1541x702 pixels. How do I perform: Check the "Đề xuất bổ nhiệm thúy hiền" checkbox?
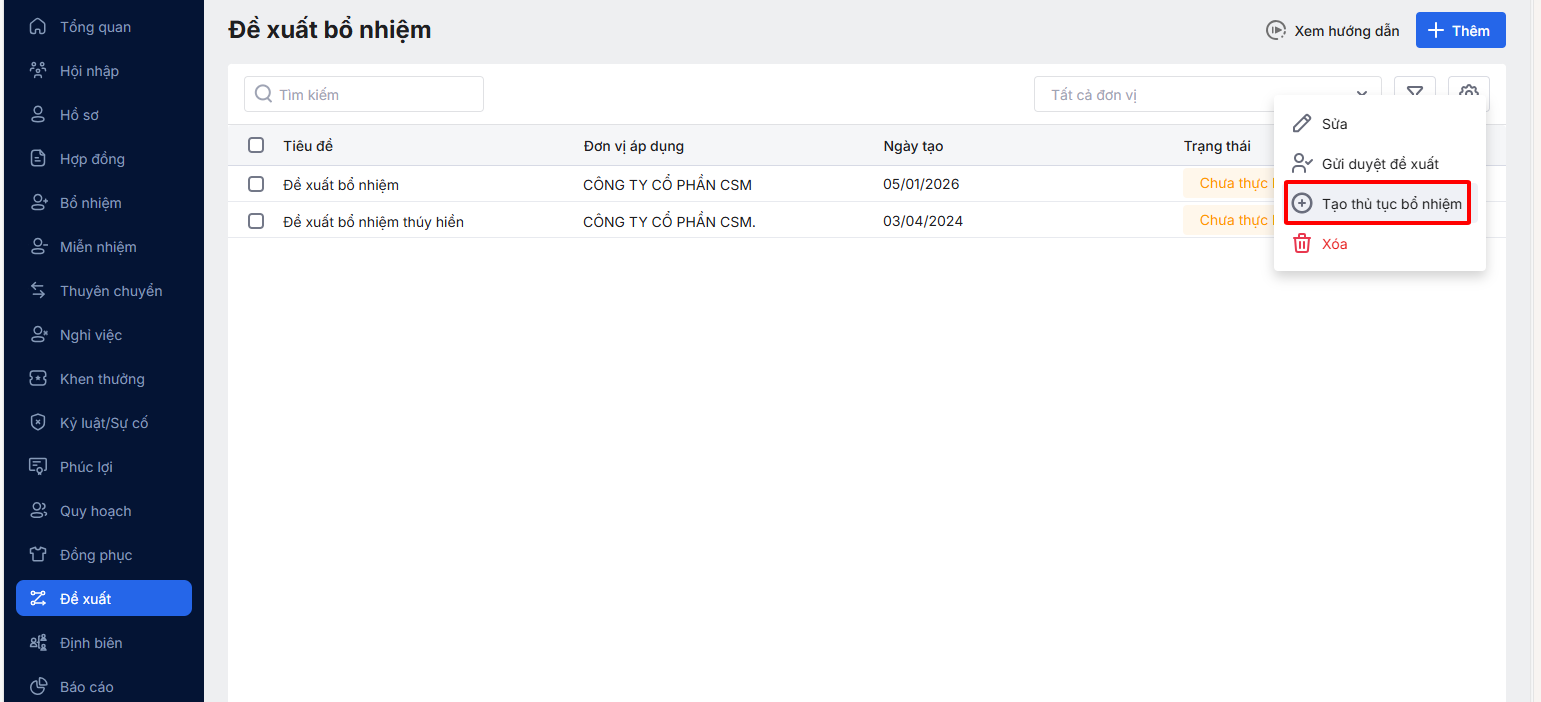click(x=256, y=221)
